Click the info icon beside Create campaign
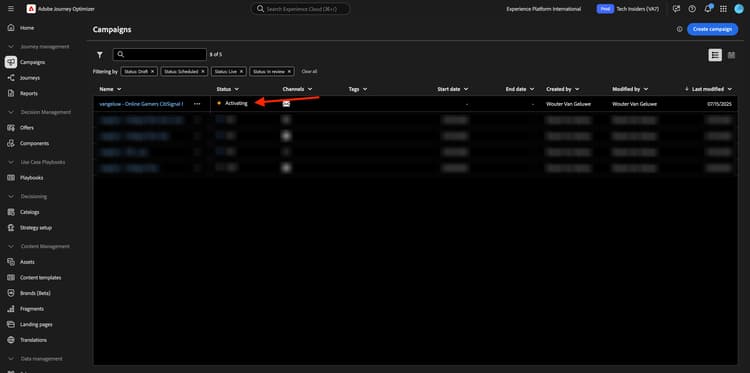The width and height of the screenshot is (750, 373). pos(679,29)
